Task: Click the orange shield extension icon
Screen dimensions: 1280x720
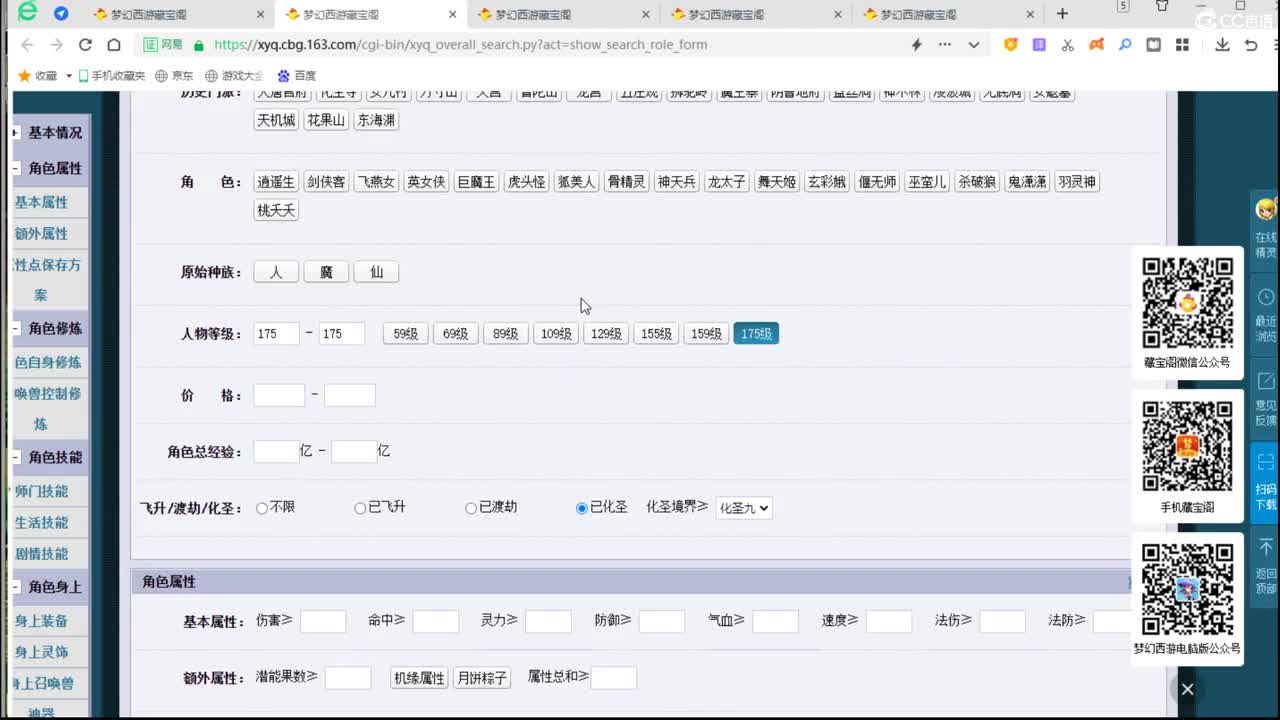Action: (x=1011, y=45)
